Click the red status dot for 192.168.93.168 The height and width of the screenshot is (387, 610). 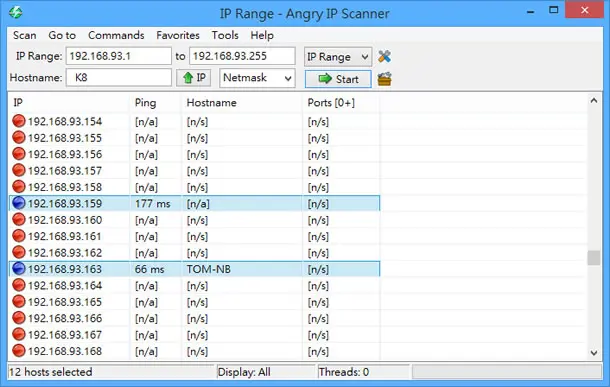pyautogui.click(x=19, y=351)
